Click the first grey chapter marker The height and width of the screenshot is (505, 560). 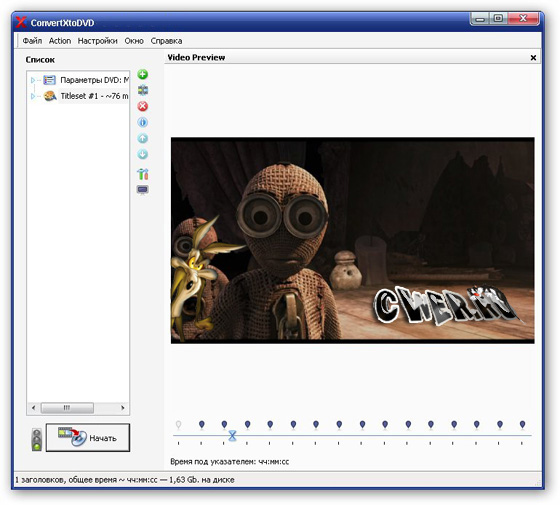pos(178,425)
